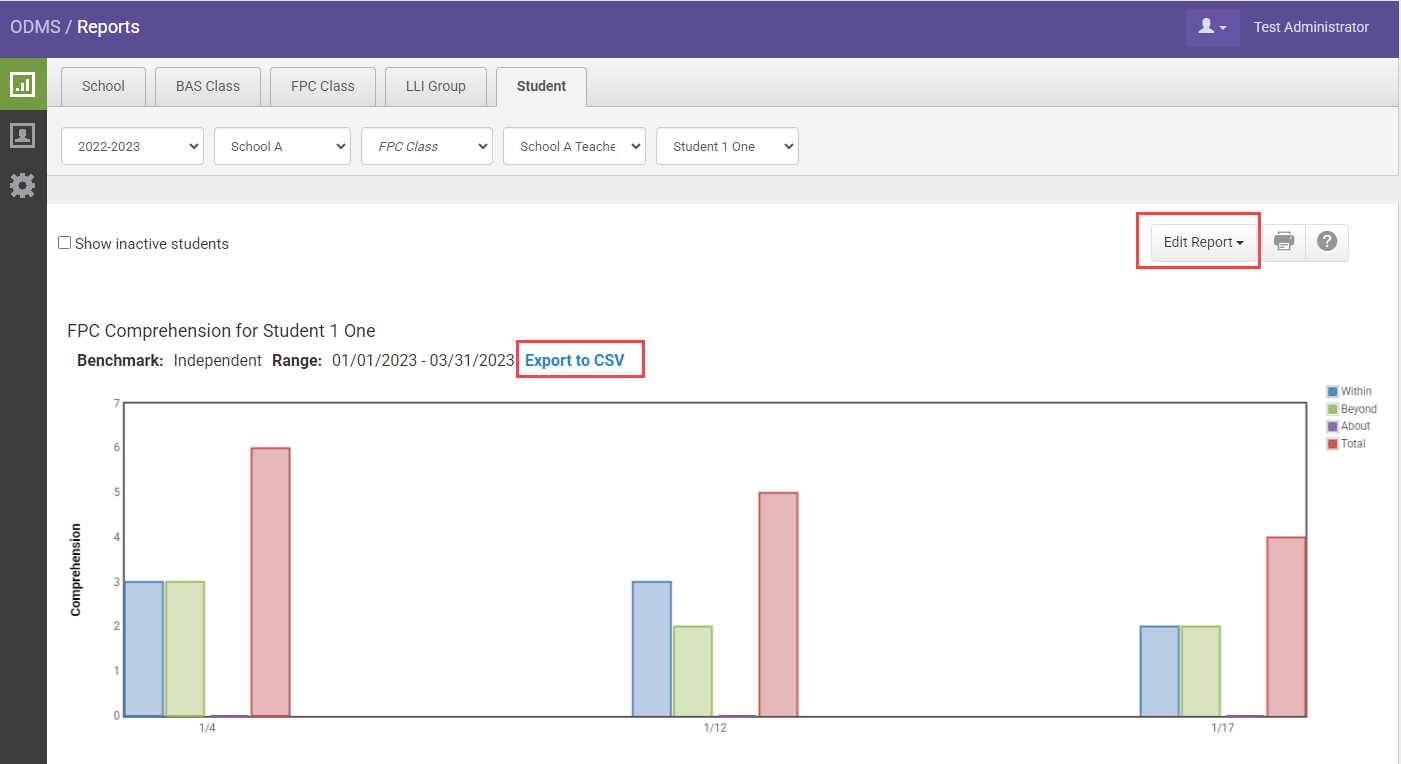
Task: Click the red Total bar for 1/4
Action: 270,582
